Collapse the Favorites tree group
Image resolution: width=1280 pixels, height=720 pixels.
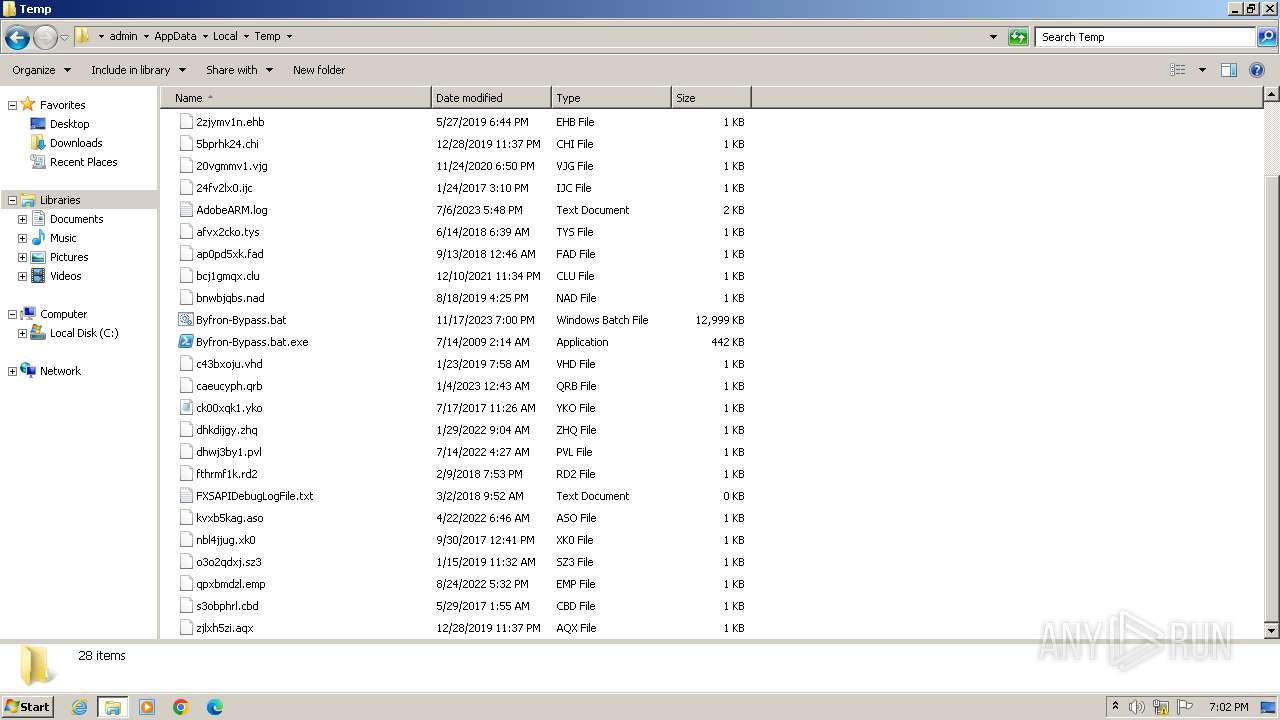point(12,105)
